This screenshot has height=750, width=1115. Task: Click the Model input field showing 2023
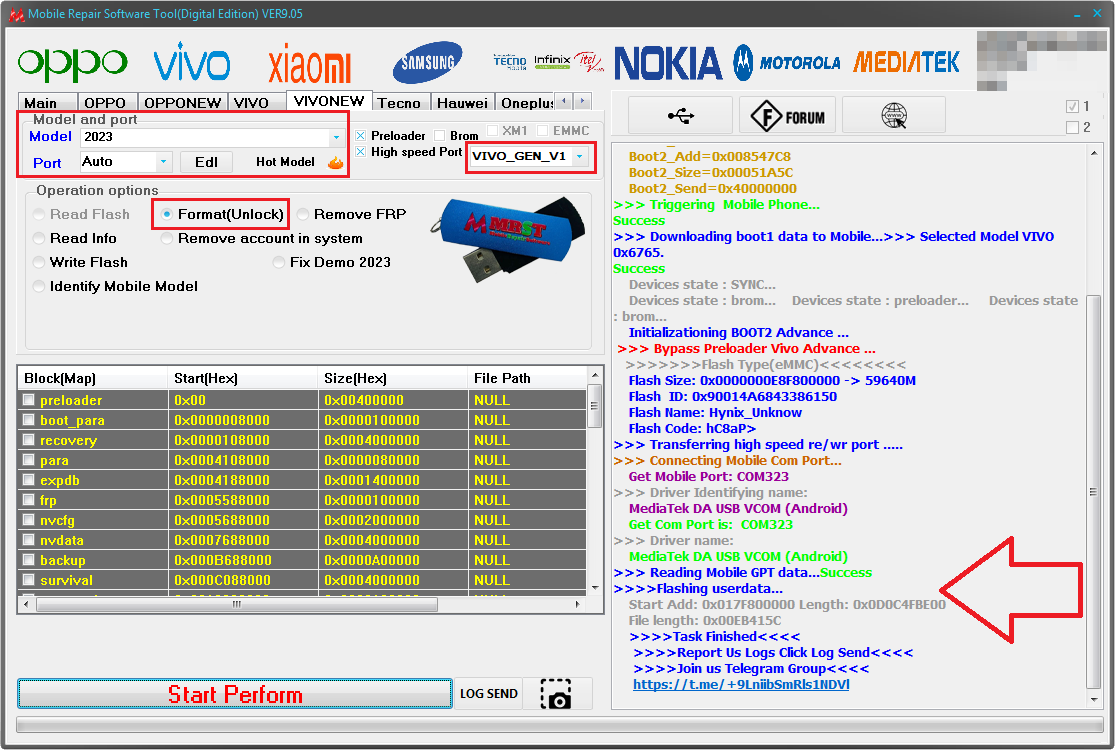pos(206,137)
